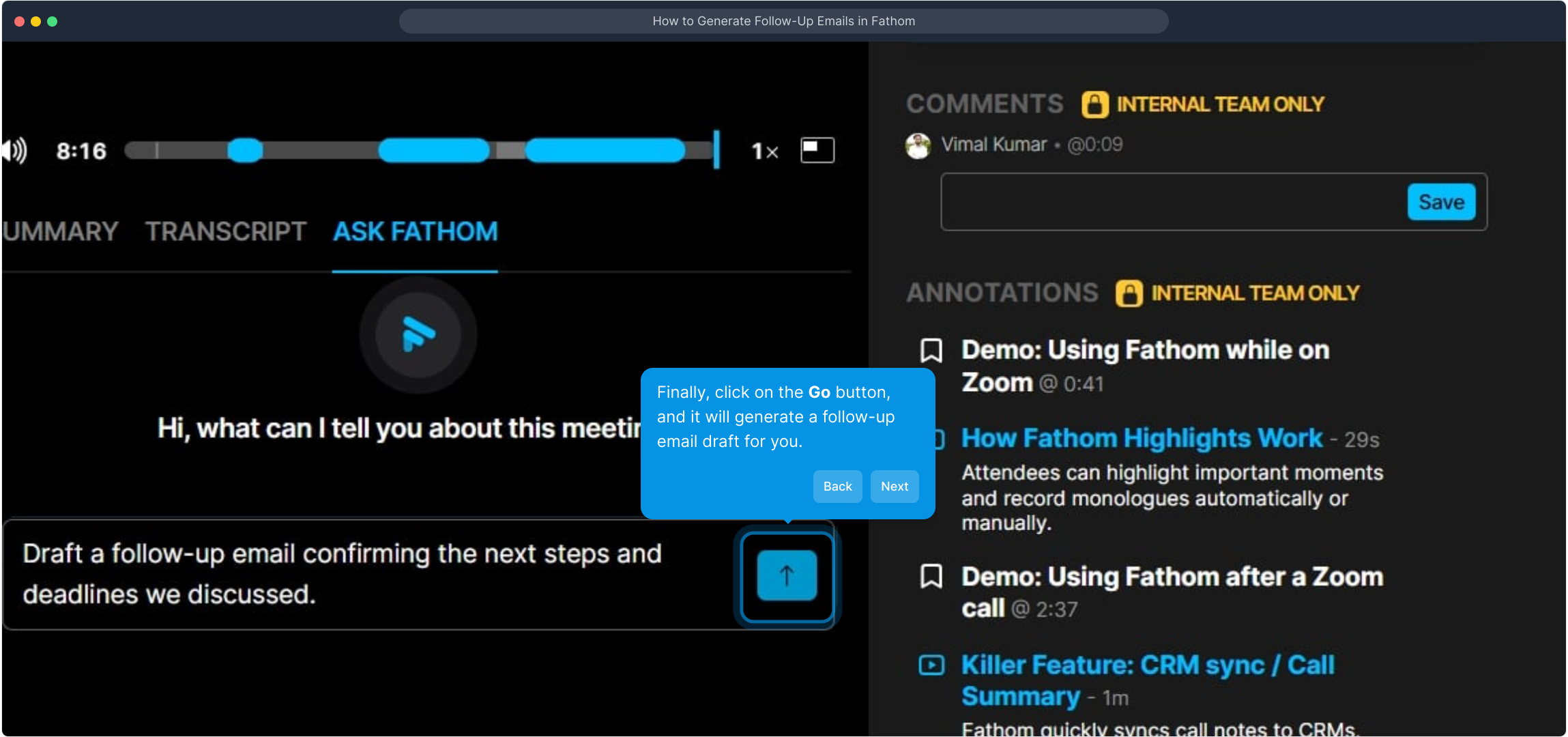Image resolution: width=1568 pixels, height=737 pixels.
Task: Open Demo: Using Fathom after a Zoom call
Action: [1172, 592]
